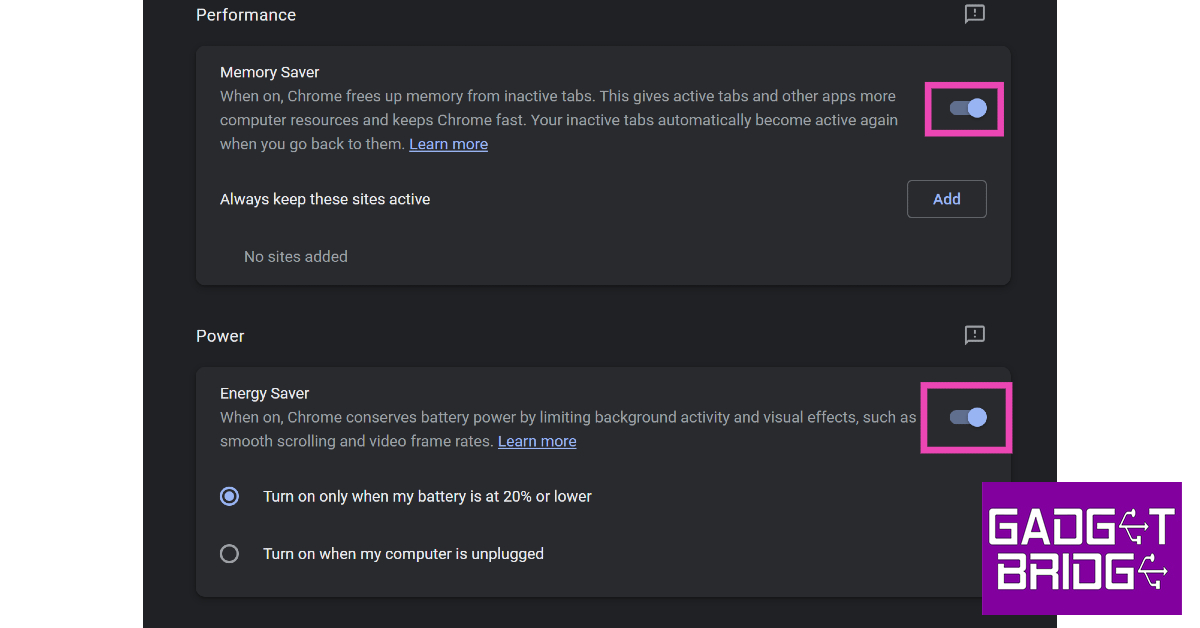Click the Power section heading
The height and width of the screenshot is (628, 1200).
coord(220,336)
